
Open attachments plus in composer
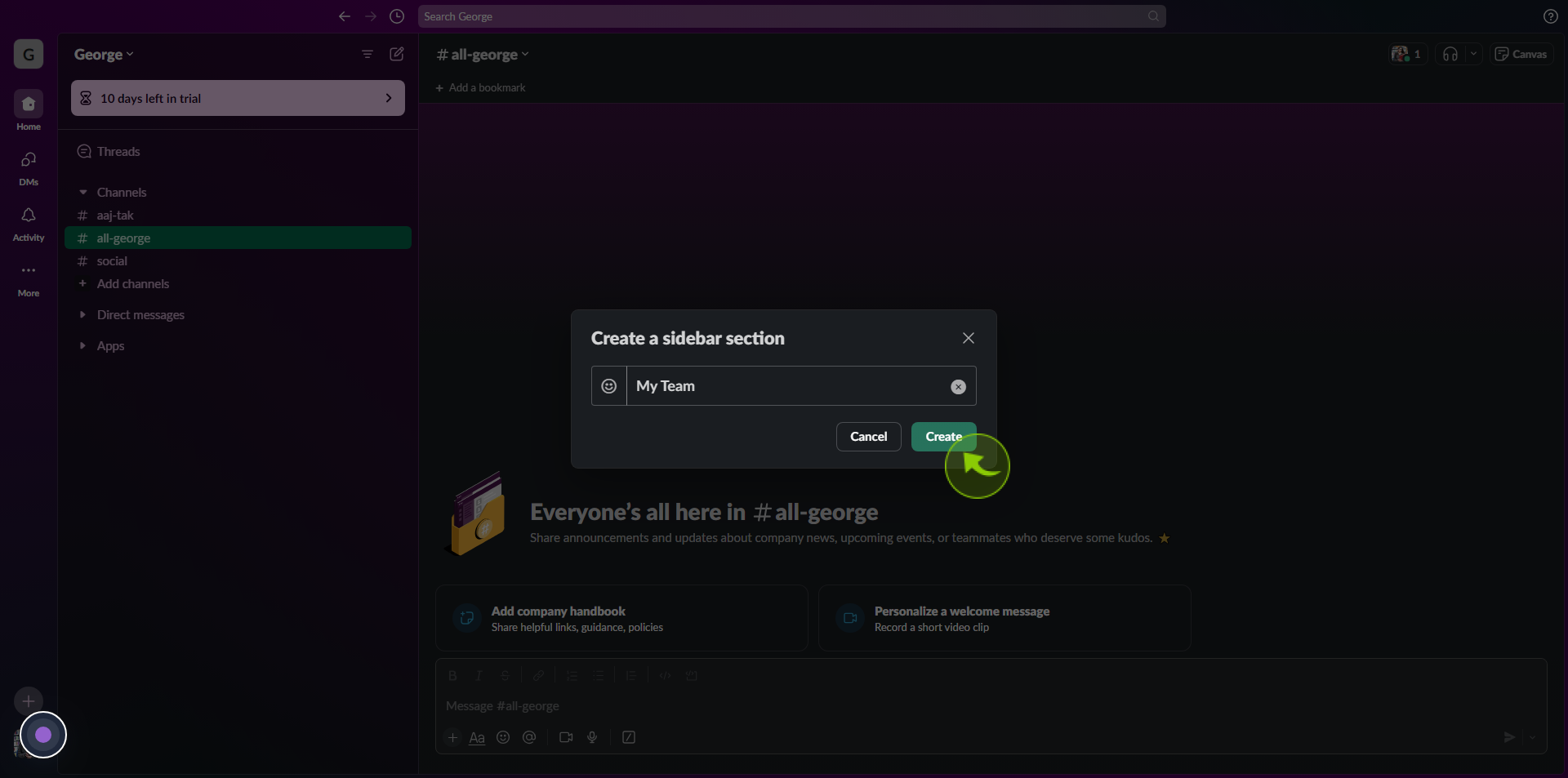coord(453,738)
